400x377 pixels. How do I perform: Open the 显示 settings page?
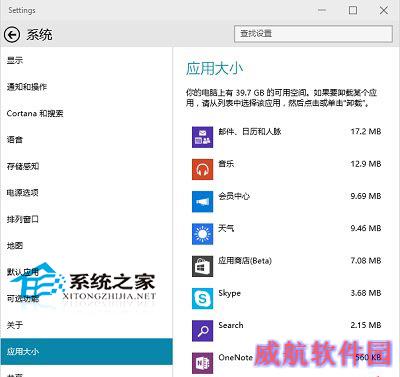click(x=15, y=61)
